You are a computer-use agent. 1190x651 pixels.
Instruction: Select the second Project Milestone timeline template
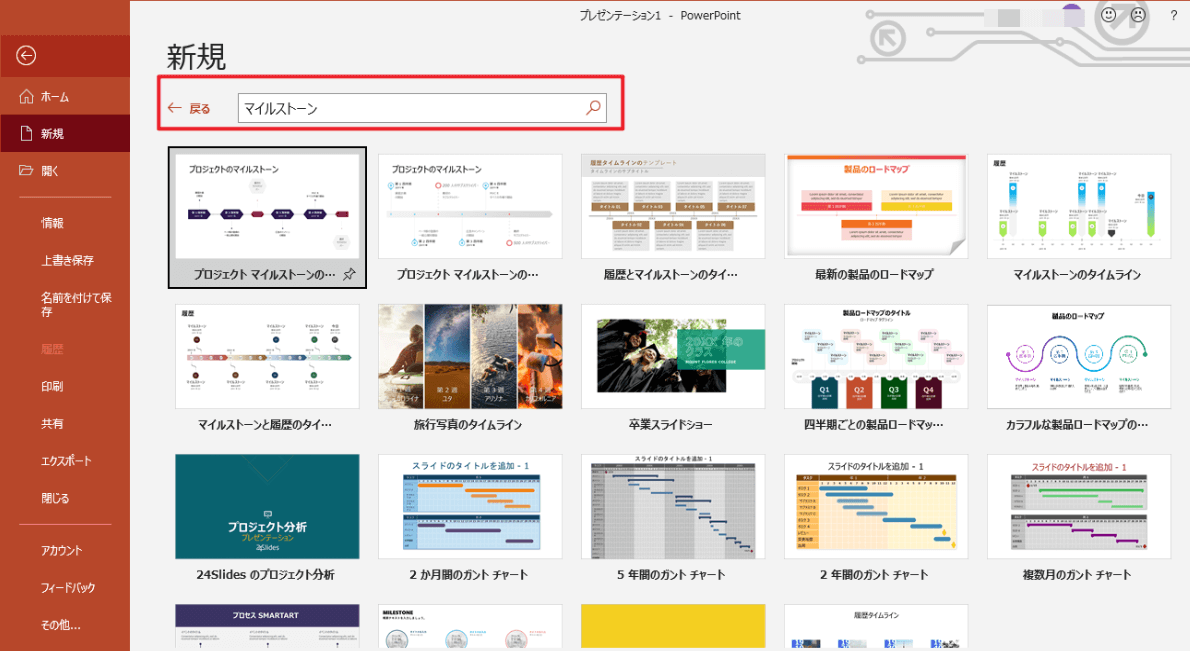point(470,206)
